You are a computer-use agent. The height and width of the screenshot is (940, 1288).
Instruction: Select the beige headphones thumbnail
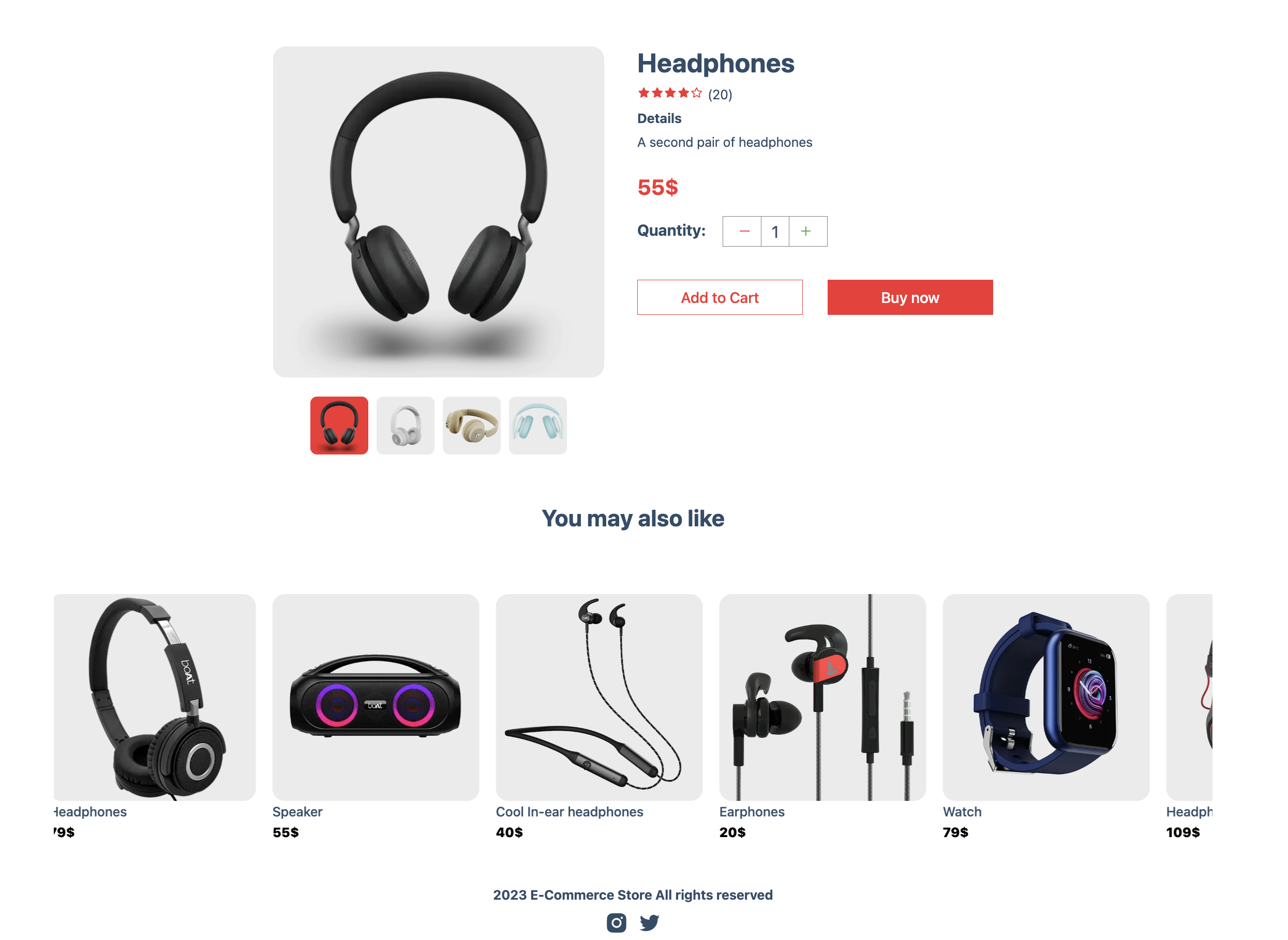[472, 426]
